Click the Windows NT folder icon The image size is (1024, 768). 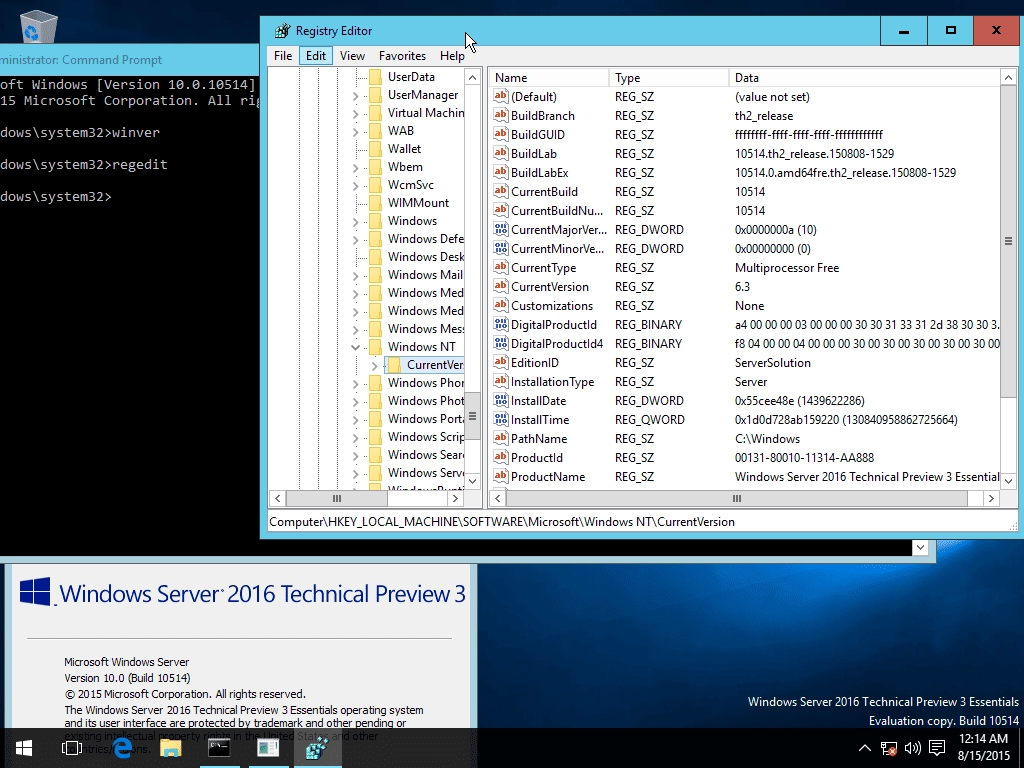(375, 346)
